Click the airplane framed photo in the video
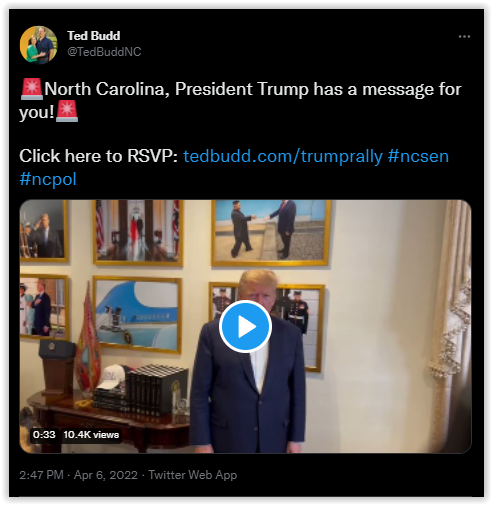This screenshot has width=492, height=505. (137, 315)
